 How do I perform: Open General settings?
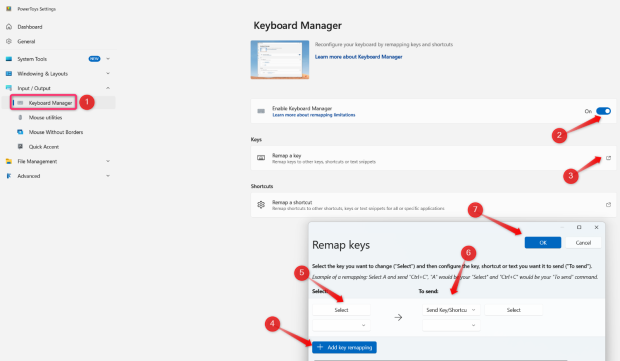tap(26, 42)
